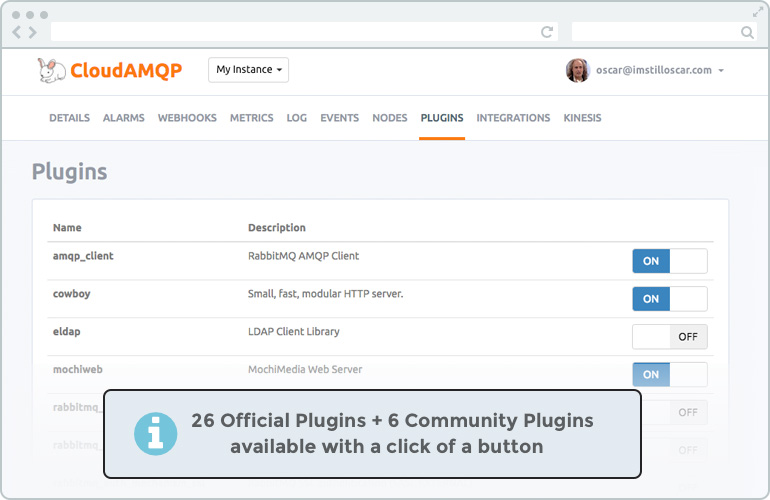Click oscar's profile avatar picture
The height and width of the screenshot is (500, 770).
578,70
